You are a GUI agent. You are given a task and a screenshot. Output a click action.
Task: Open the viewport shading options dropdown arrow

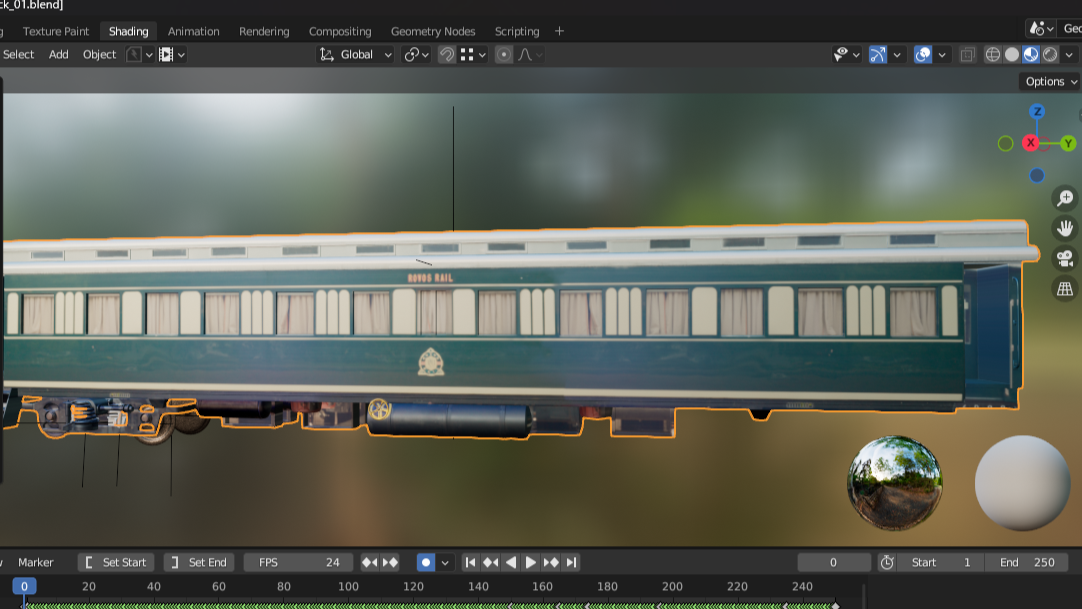(1069, 55)
